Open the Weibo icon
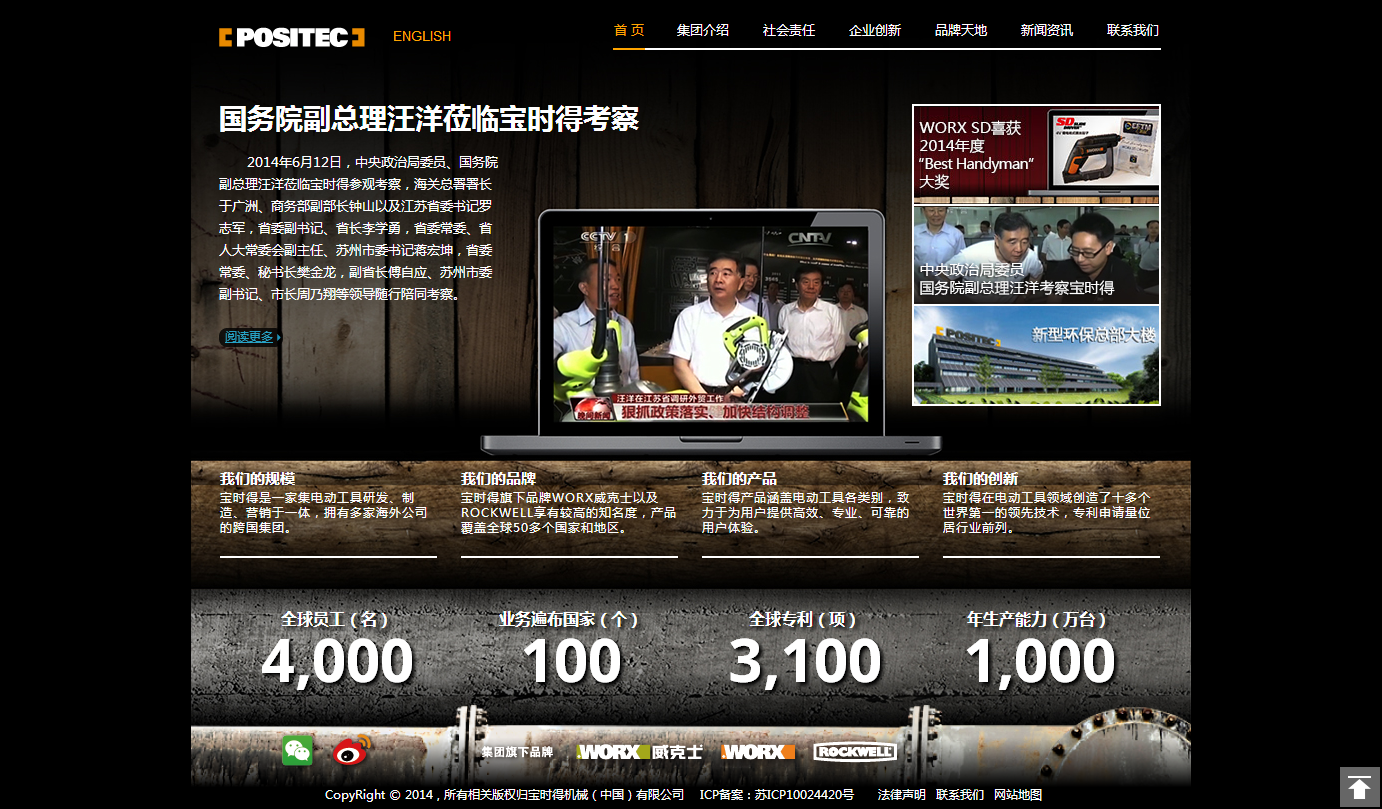1382x809 pixels. click(x=351, y=751)
